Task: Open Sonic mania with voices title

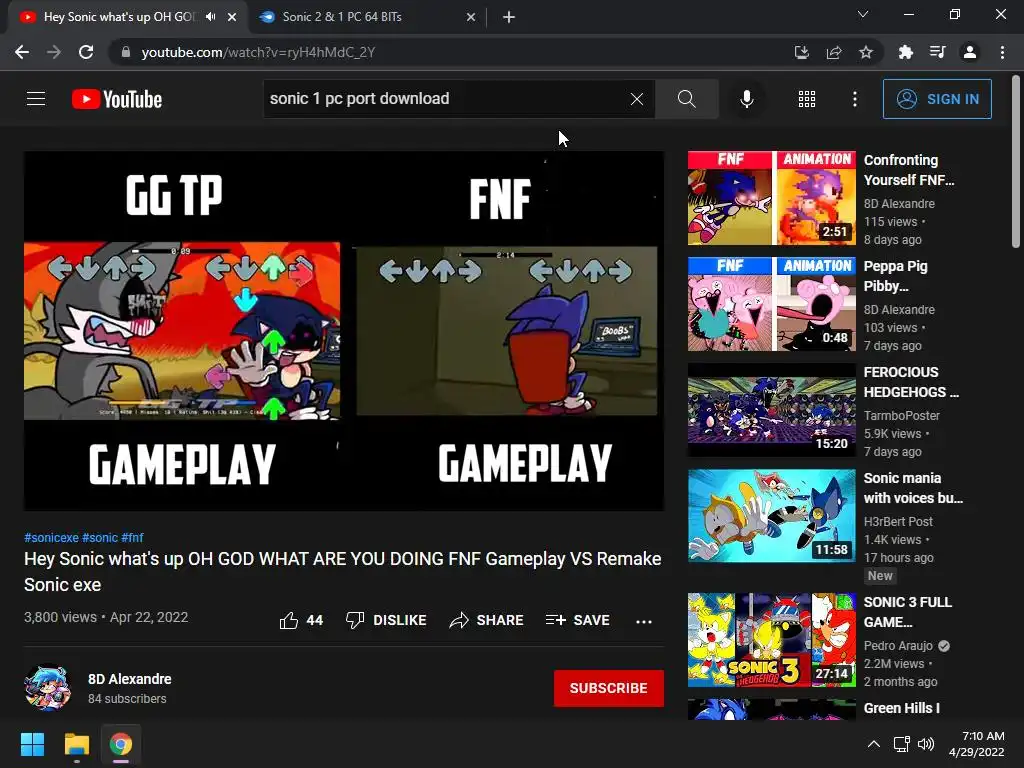Action: [913, 488]
